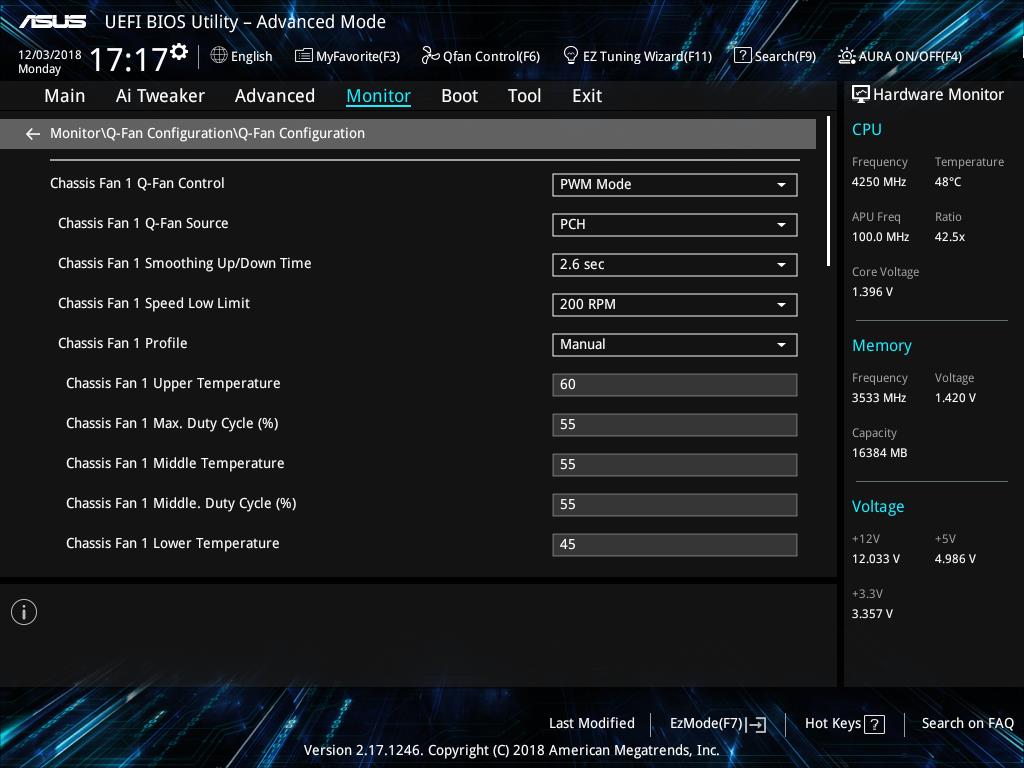1024x768 pixels.
Task: Click the 1.396 V core voltage value
Action: click(x=872, y=292)
